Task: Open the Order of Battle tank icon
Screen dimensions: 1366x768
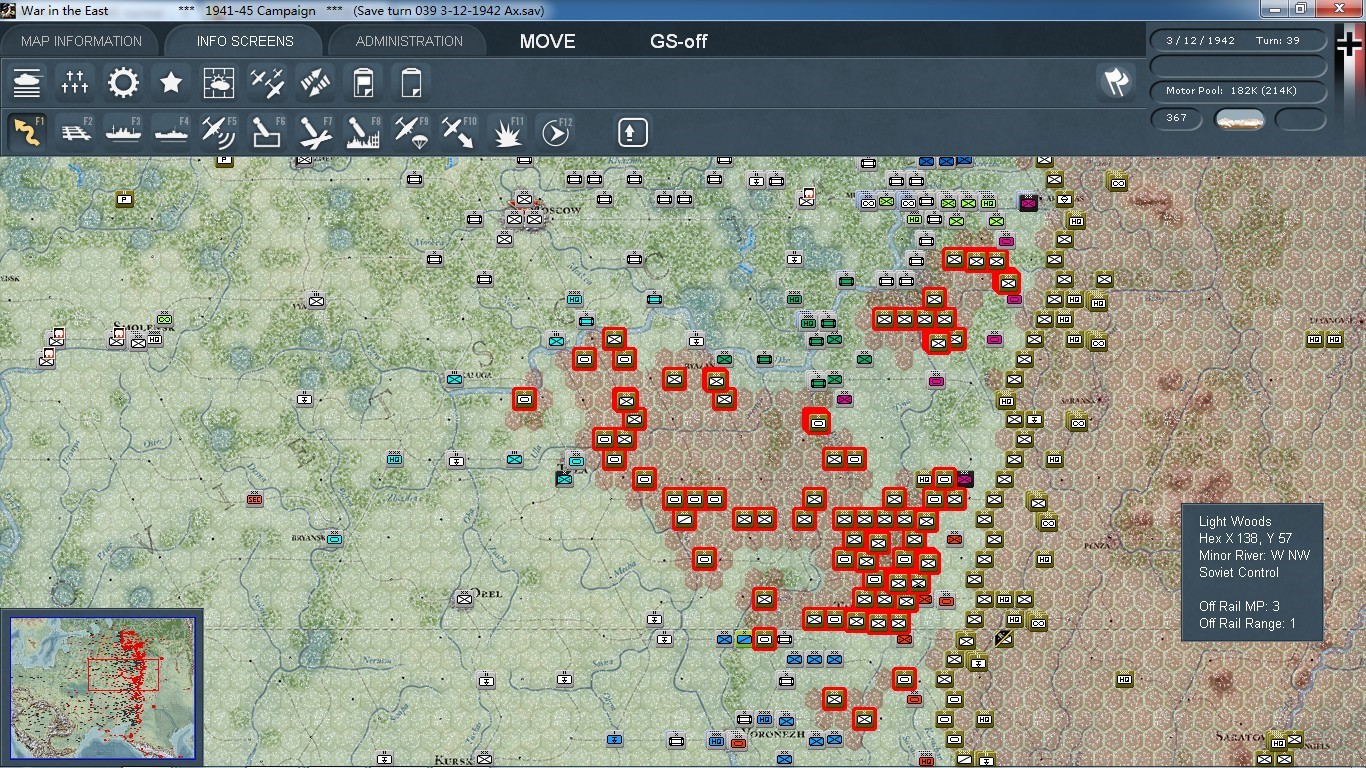Action: pos(27,82)
